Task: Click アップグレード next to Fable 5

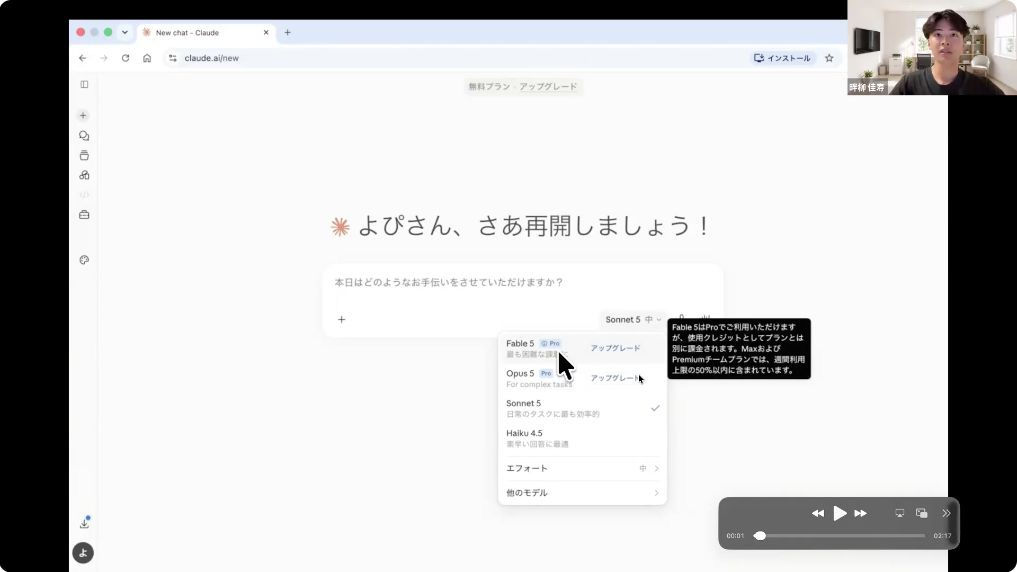Action: 615,348
